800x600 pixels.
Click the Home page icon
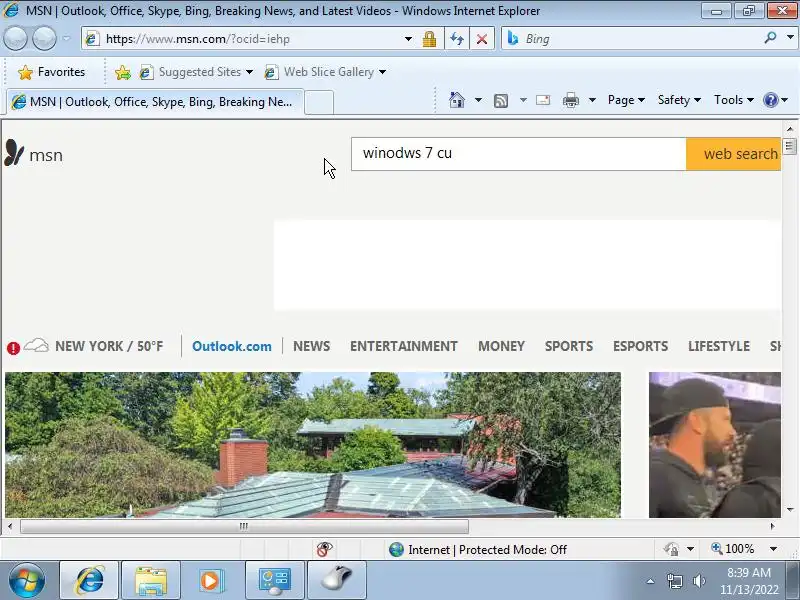click(x=457, y=100)
